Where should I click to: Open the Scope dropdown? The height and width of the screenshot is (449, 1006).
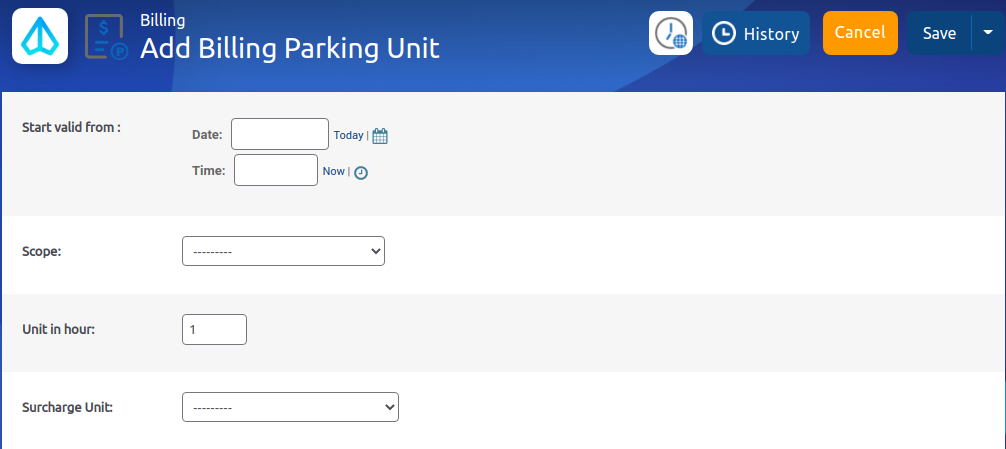point(283,251)
